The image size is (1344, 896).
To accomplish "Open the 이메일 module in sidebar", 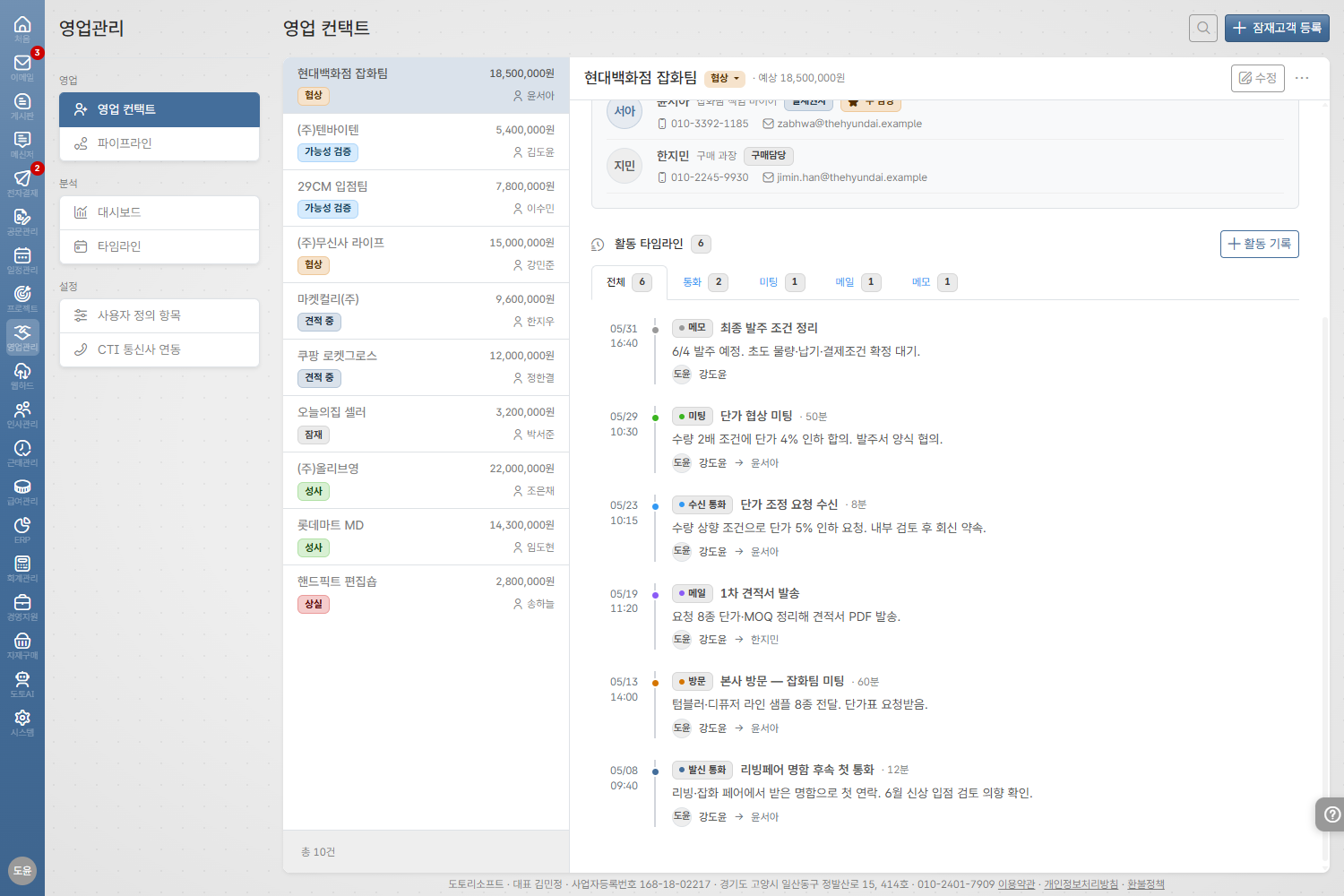I will tap(22, 67).
